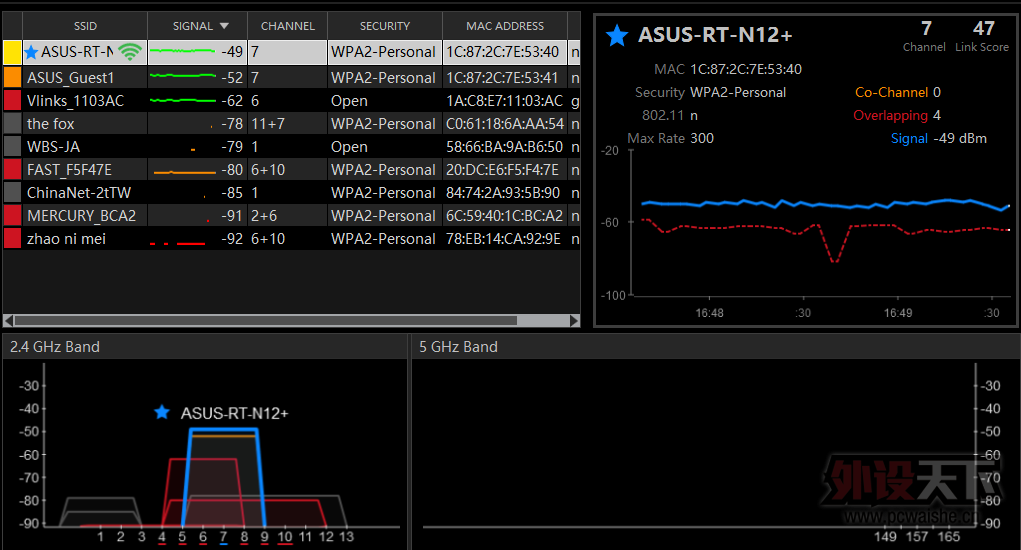The image size is (1021, 550).
Task: Click the yellow color swatch for ASUS-RT-N
Action: [x=12, y=52]
